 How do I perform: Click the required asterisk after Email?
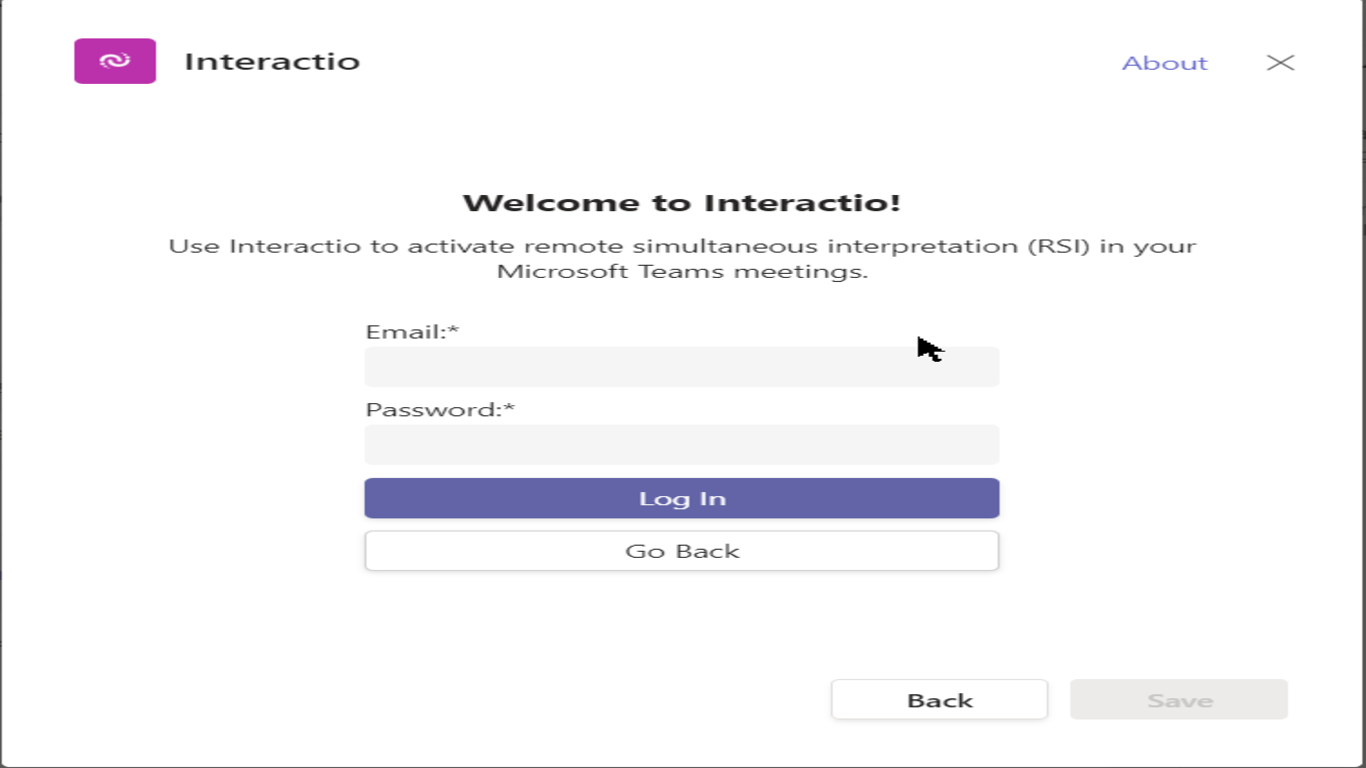[x=453, y=330]
